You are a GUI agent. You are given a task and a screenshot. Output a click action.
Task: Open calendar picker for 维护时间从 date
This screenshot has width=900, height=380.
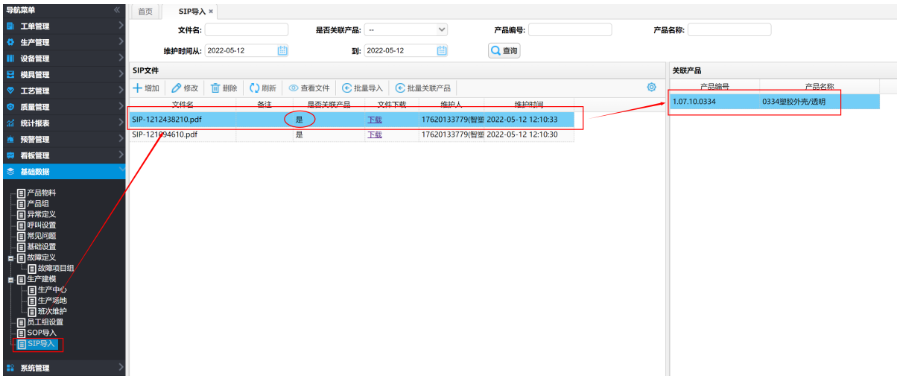click(282, 51)
